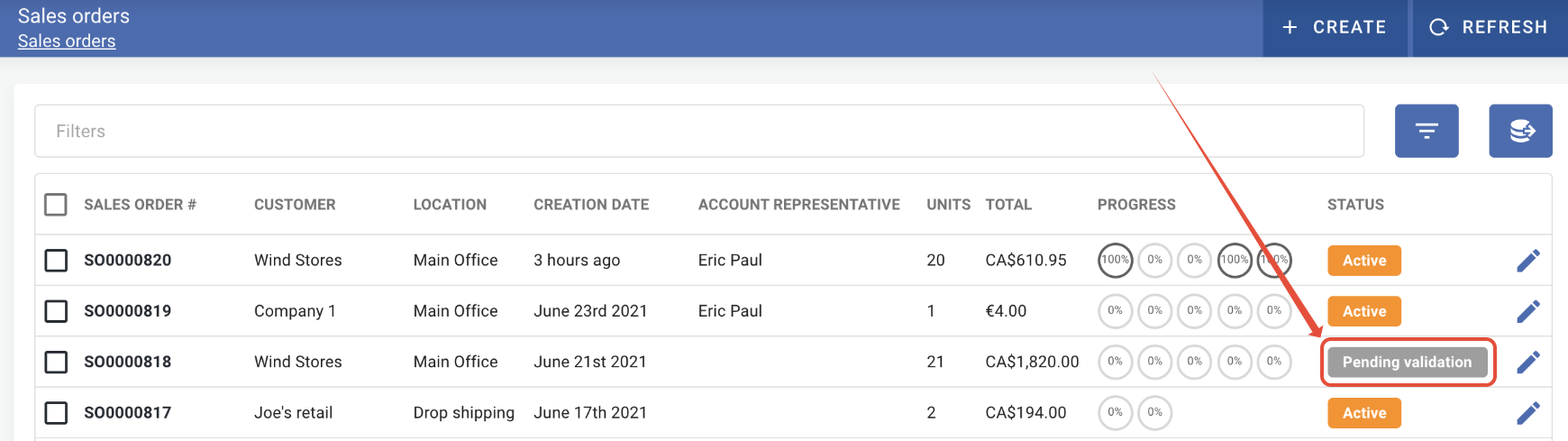Sort by Creation Date column header
This screenshot has height=441, width=1568.
591,205
